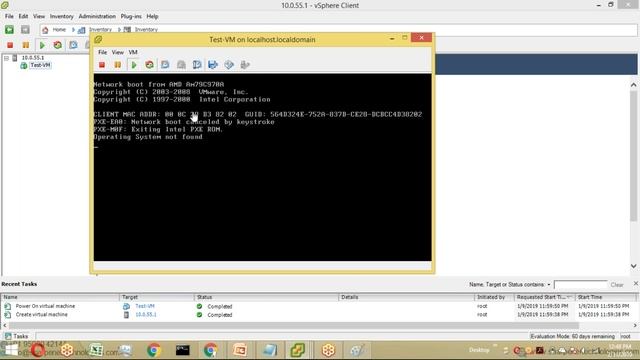Collapse the 10.0.55.1 host tree node

(7, 58)
